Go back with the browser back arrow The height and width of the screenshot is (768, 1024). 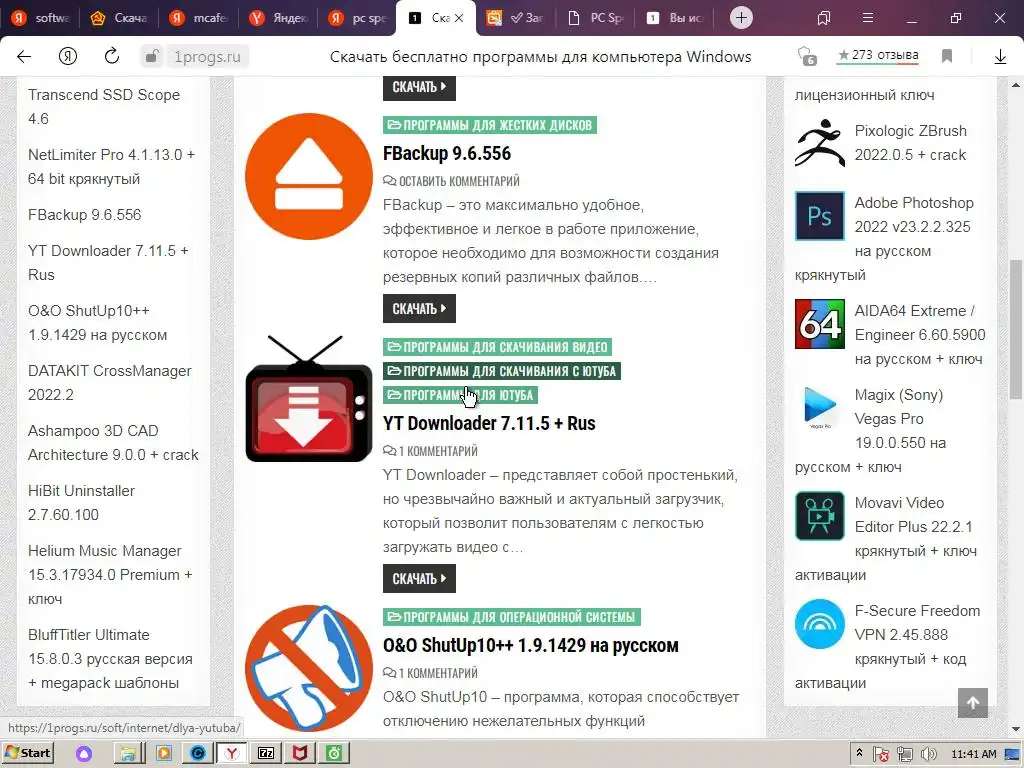click(24, 57)
